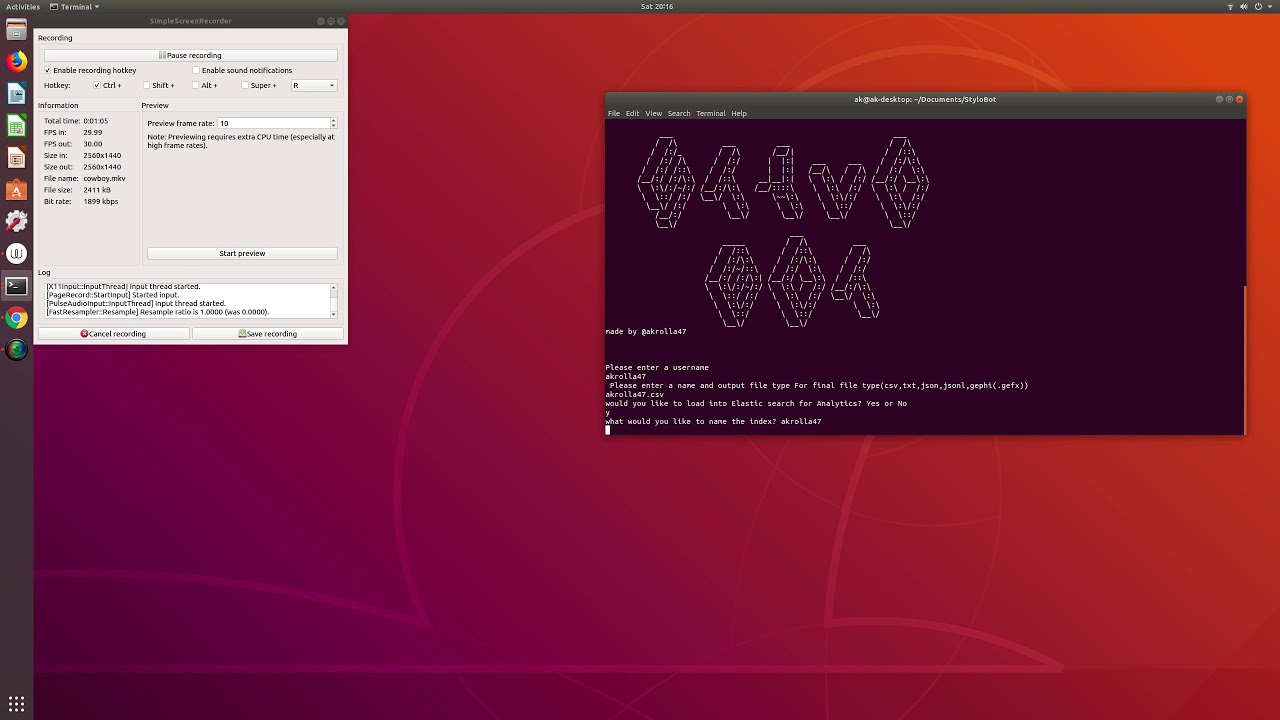Select the Resample ratio log line

click(x=158, y=312)
